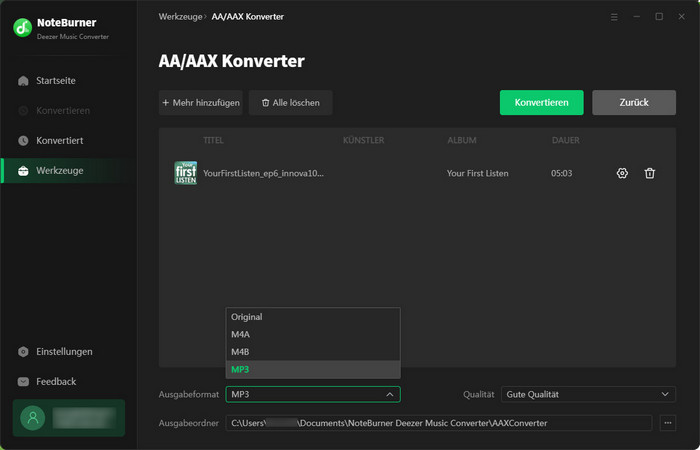Click Werkzeuge in the breadcrumb
700x450 pixels.
180,17
